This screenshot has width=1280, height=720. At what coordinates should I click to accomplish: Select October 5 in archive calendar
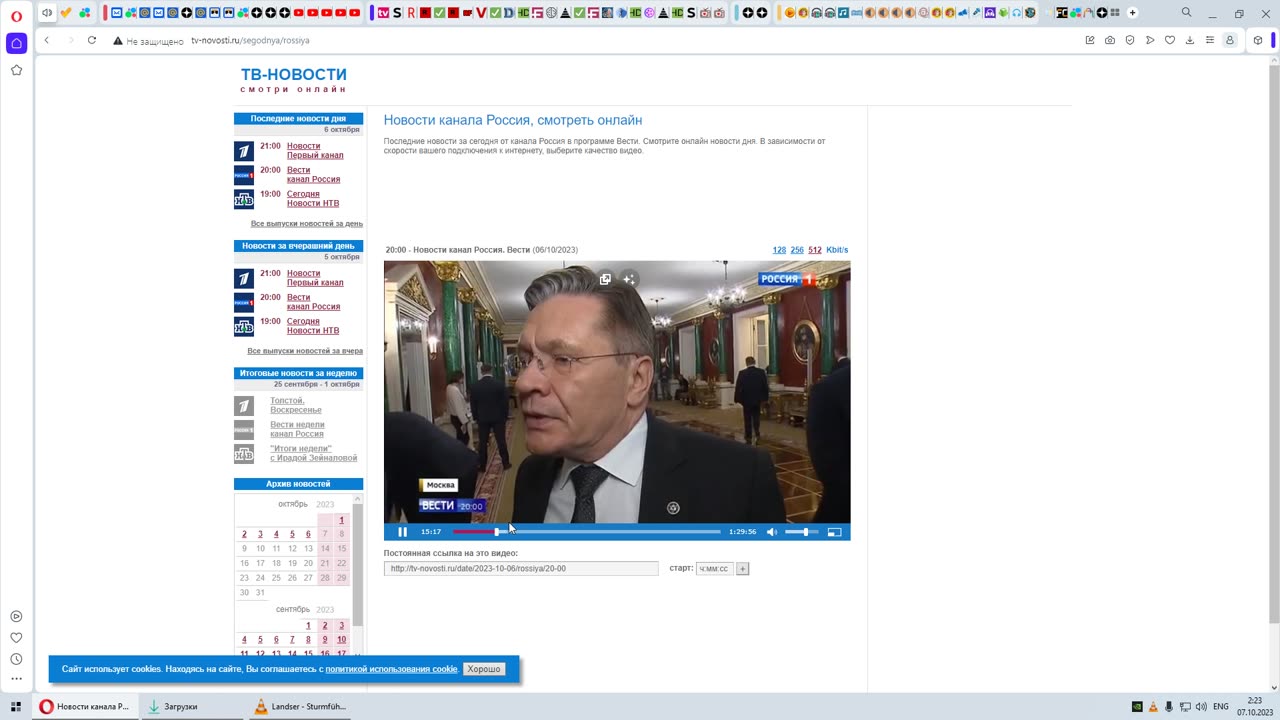tap(292, 534)
